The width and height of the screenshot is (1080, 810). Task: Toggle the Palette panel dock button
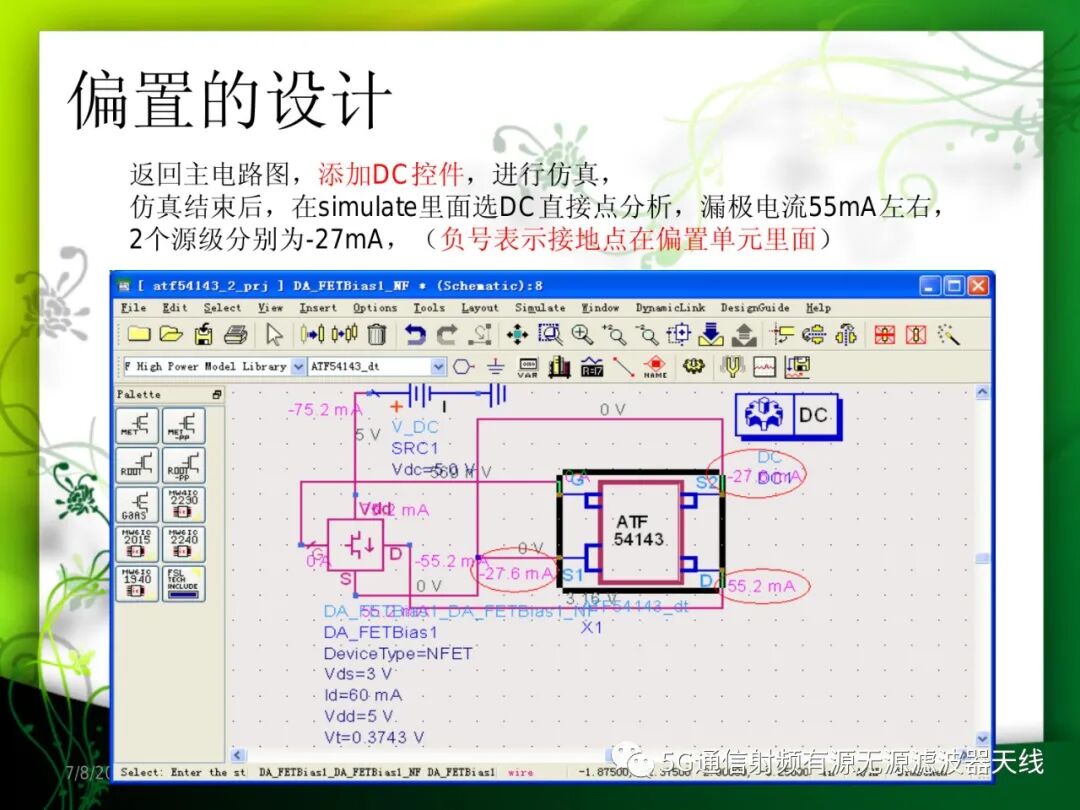[217, 395]
